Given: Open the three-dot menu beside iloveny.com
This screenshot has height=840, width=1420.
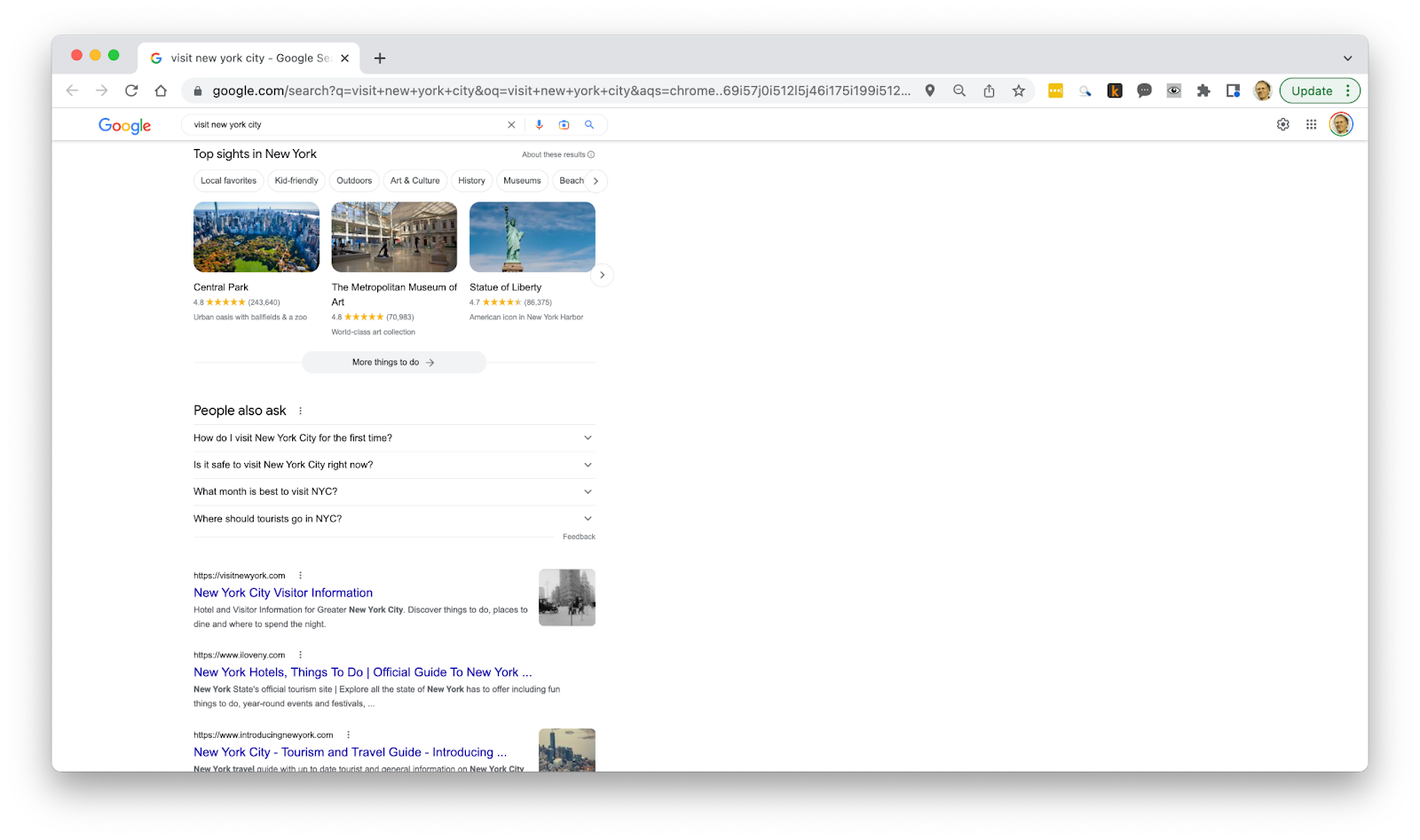Looking at the screenshot, I should click(x=300, y=656).
